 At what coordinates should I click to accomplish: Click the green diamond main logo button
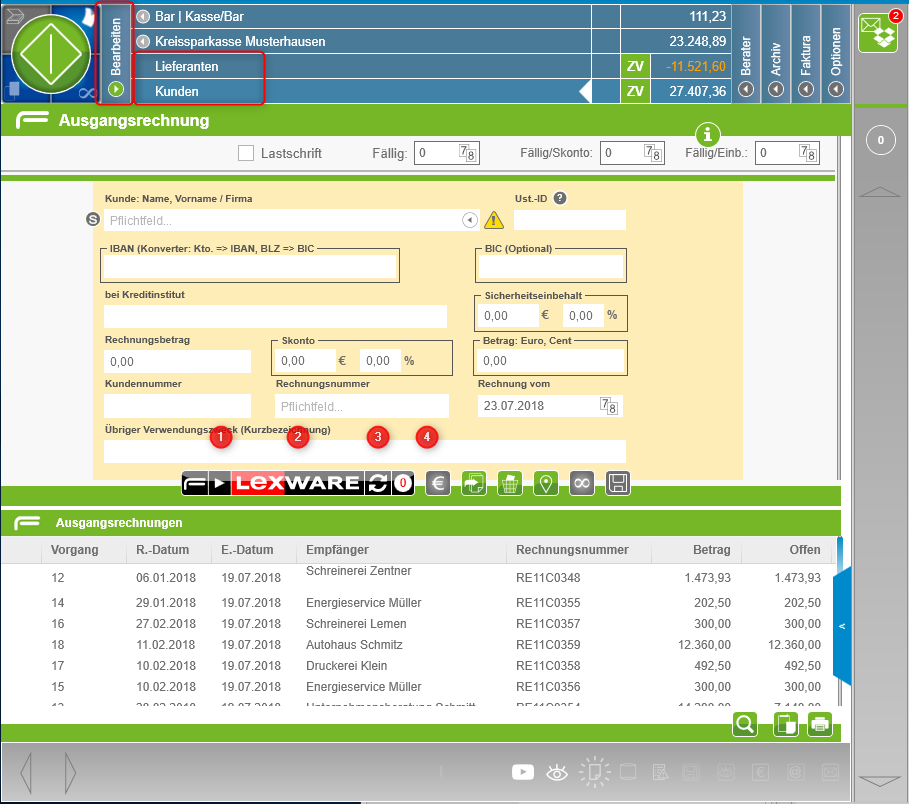click(x=51, y=54)
